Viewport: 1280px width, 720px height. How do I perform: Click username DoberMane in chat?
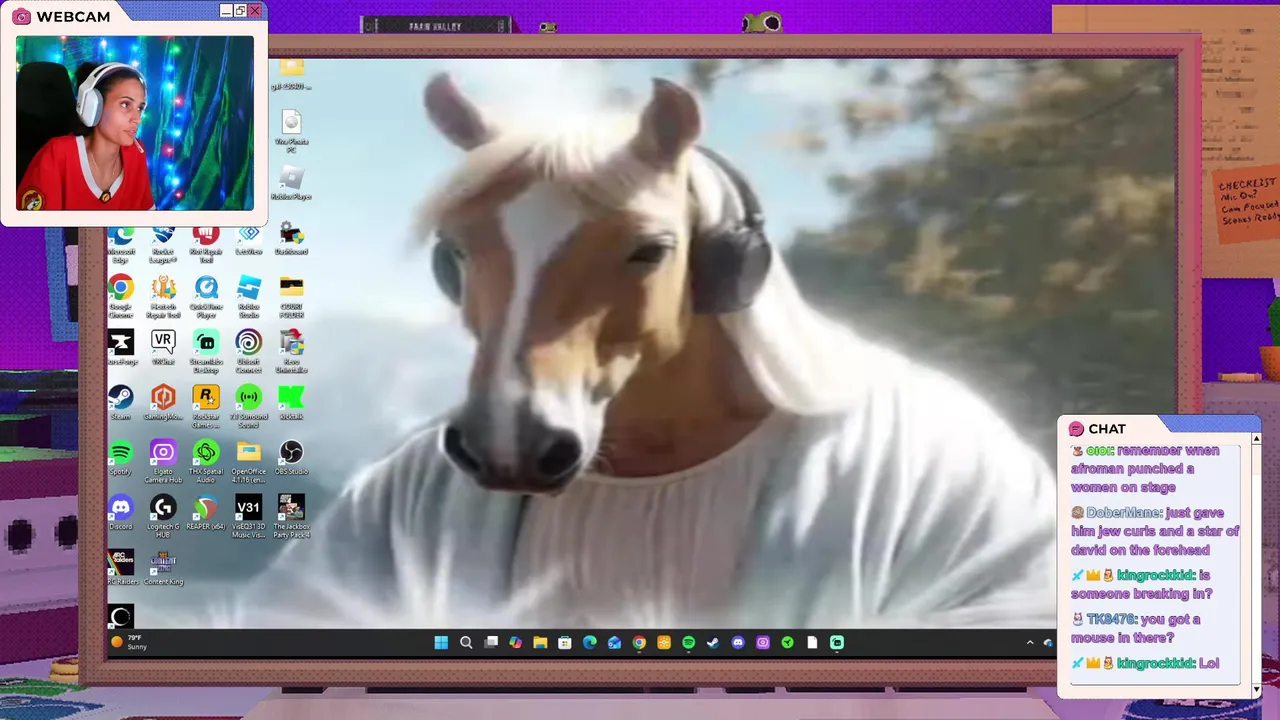coord(1123,512)
